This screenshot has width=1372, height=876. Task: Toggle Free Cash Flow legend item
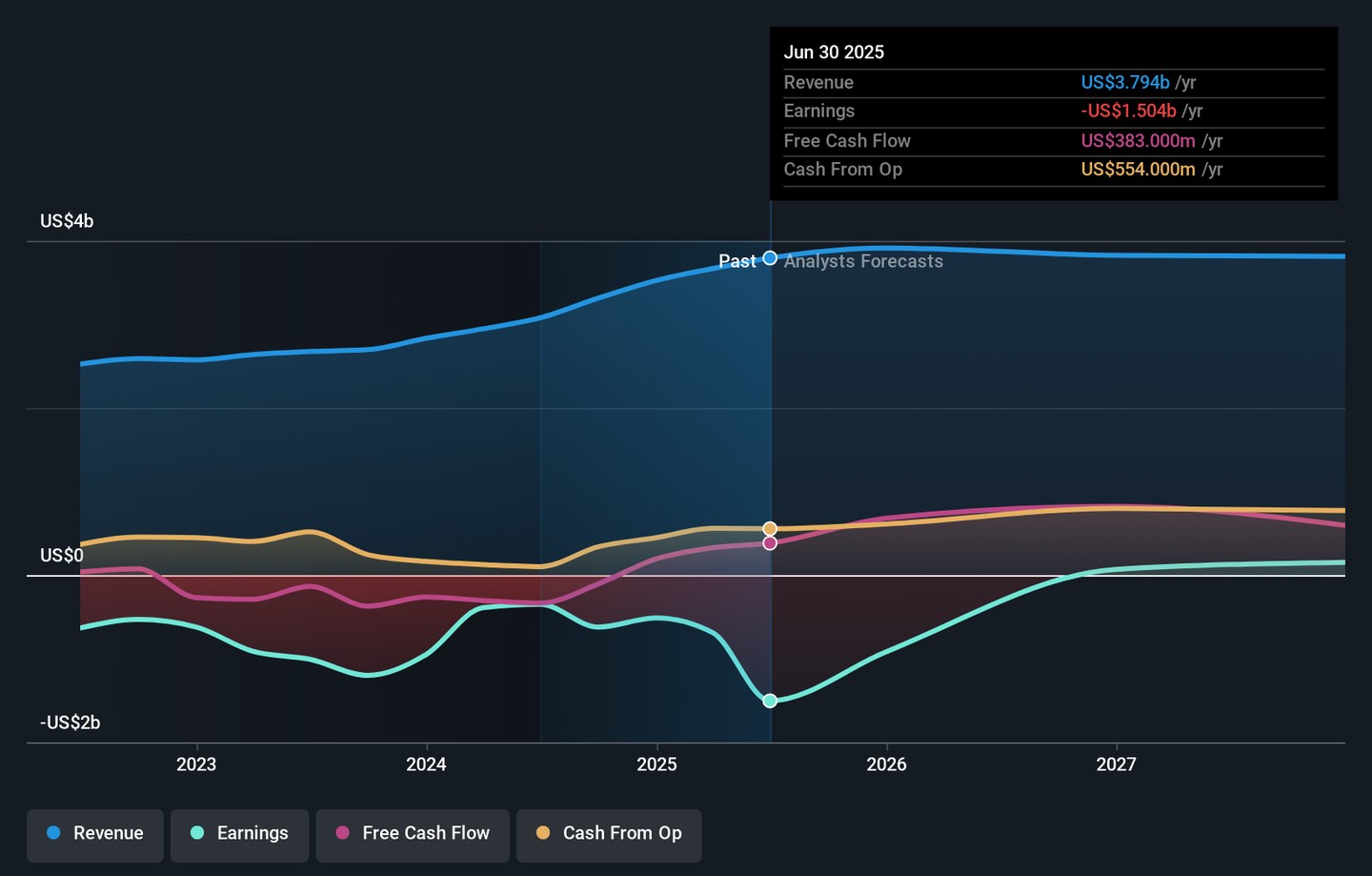tap(413, 833)
